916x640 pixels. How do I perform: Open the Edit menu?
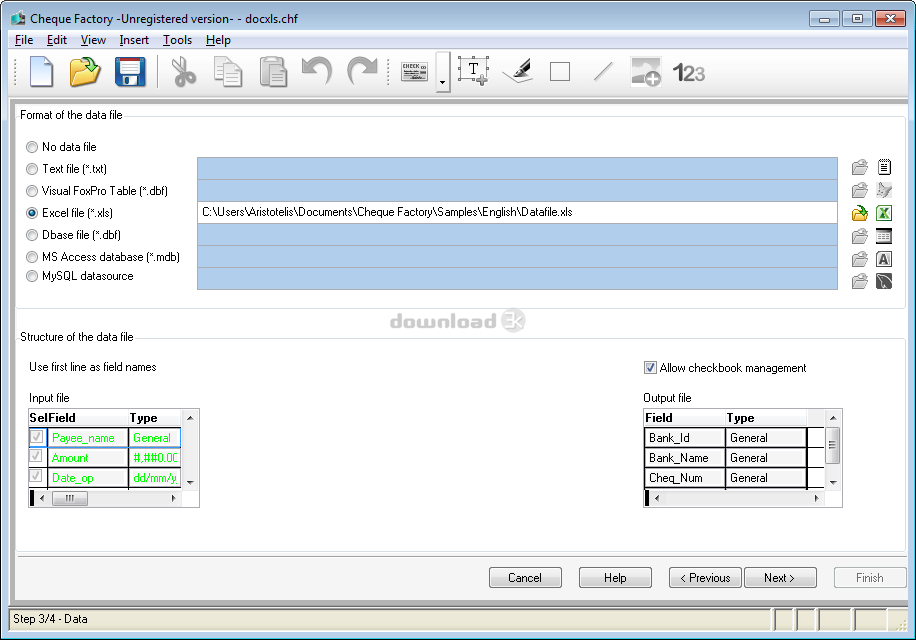coord(57,40)
